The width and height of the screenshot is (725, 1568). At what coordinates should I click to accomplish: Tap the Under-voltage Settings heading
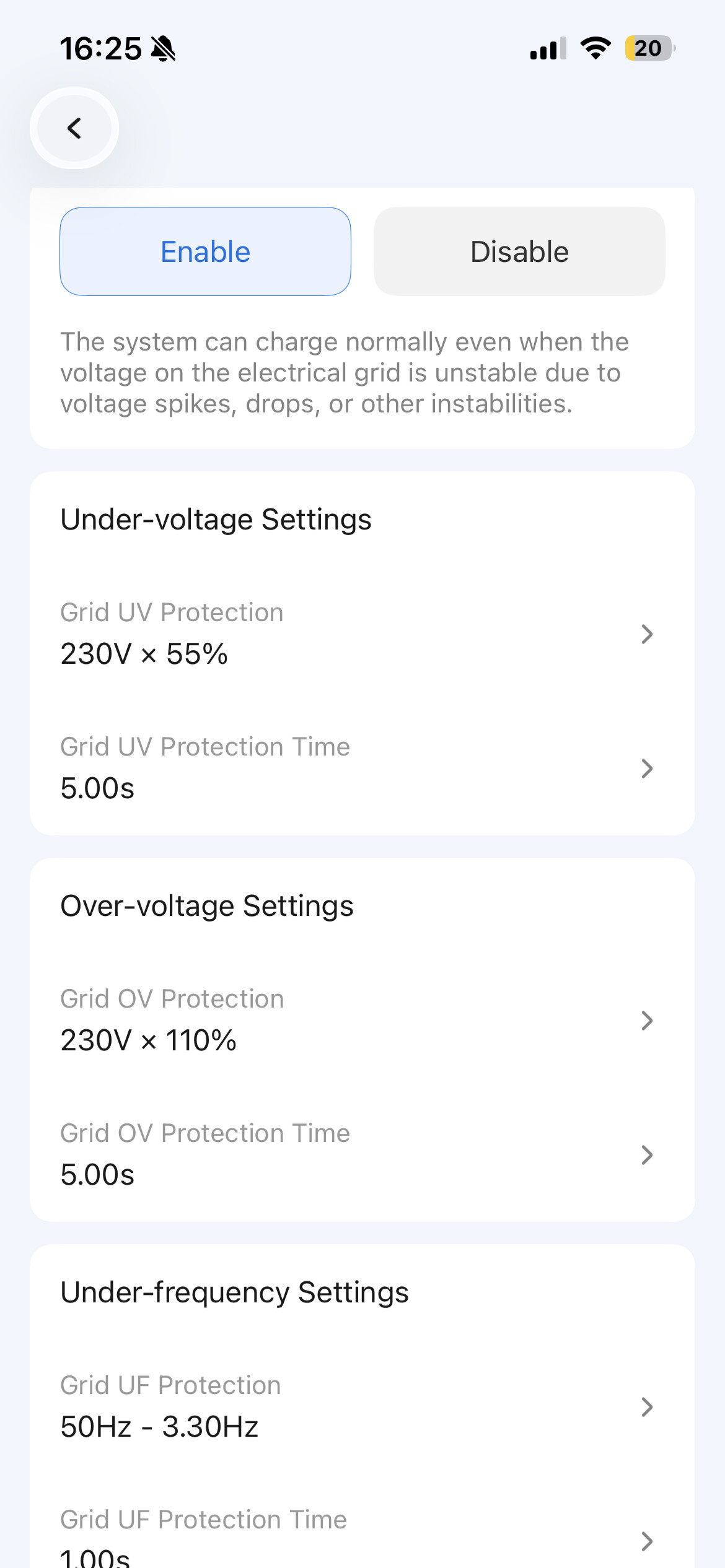(x=216, y=520)
